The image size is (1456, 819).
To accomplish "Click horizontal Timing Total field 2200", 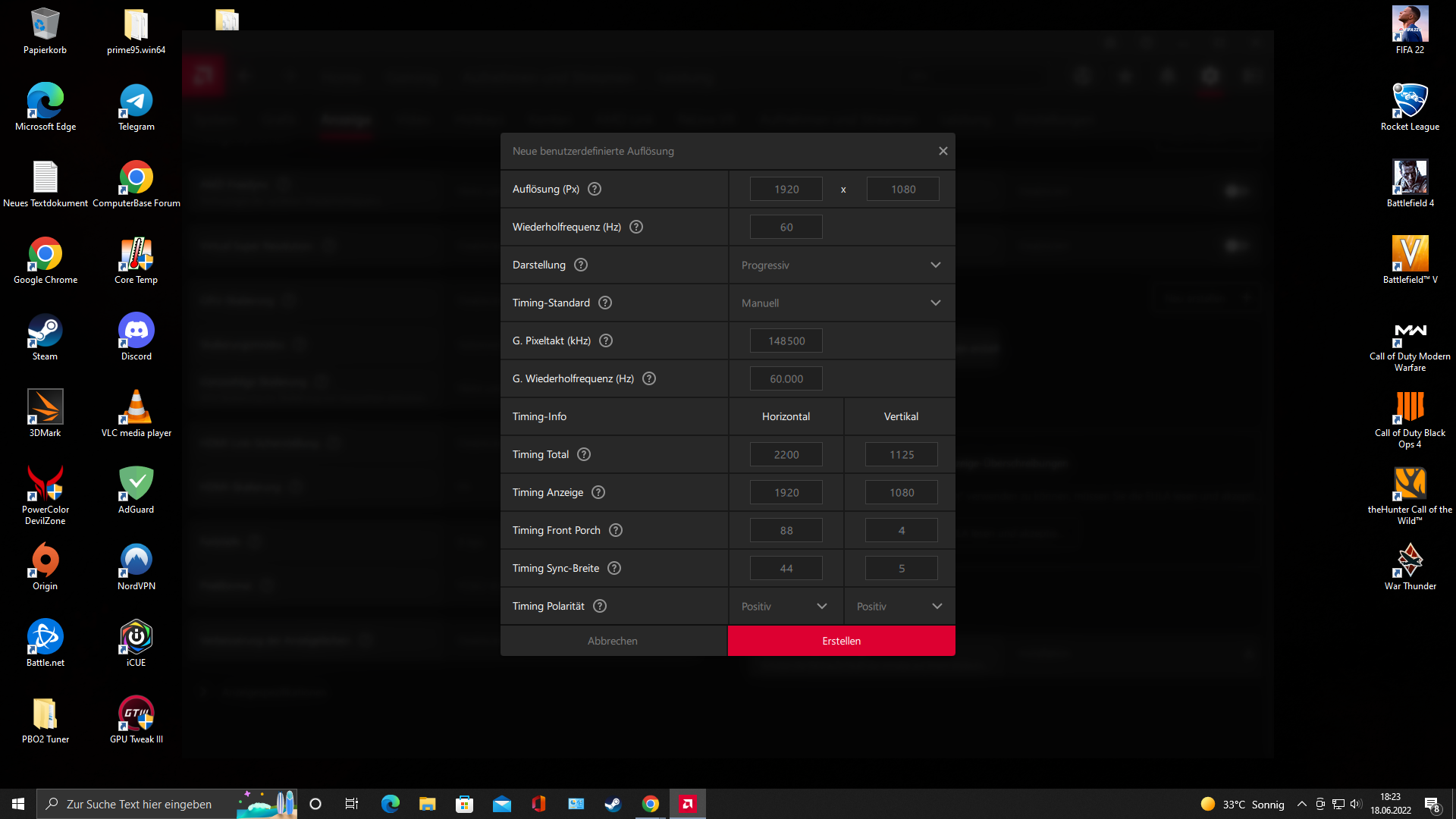I will [786, 454].
